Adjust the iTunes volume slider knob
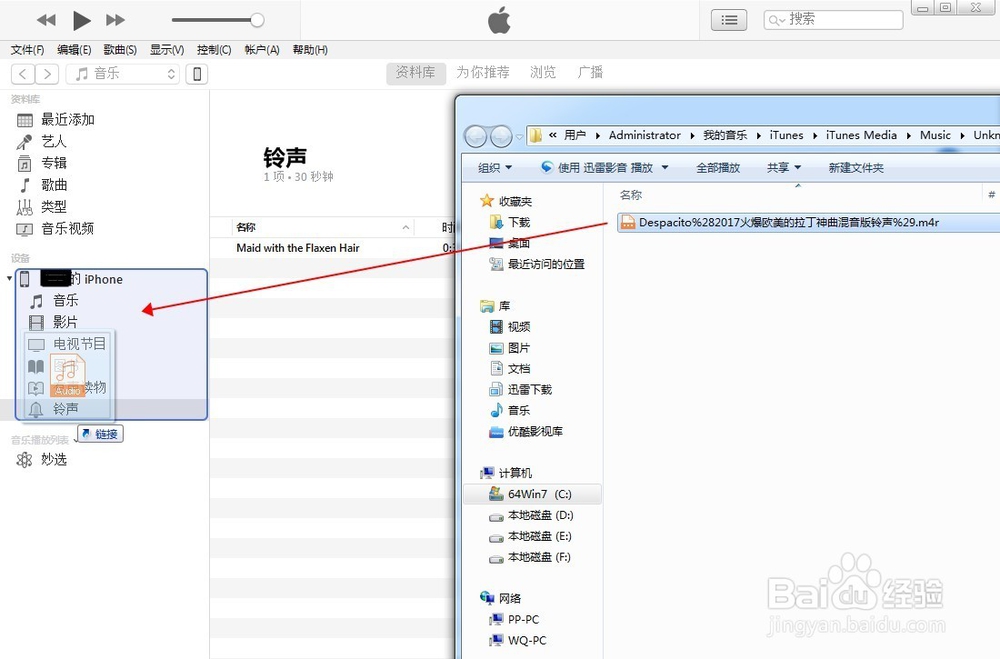Viewport: 1000px width, 659px height. coord(257,20)
